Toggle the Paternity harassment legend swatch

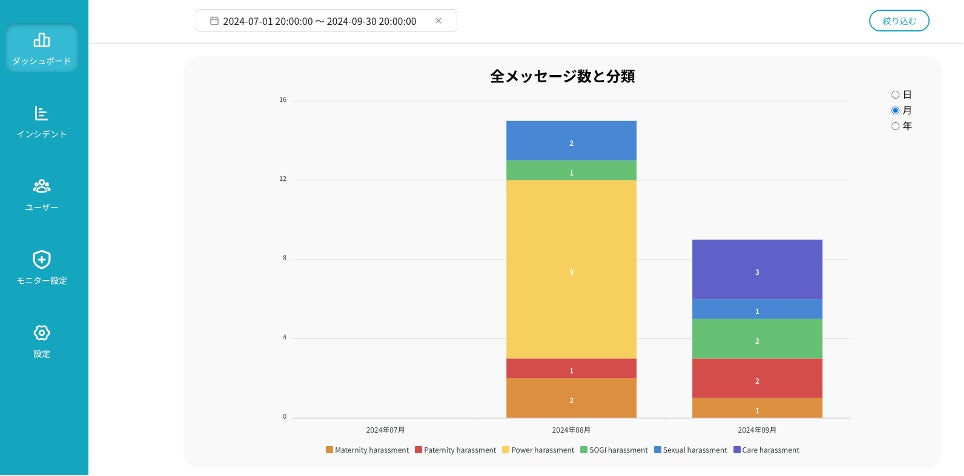[418, 450]
